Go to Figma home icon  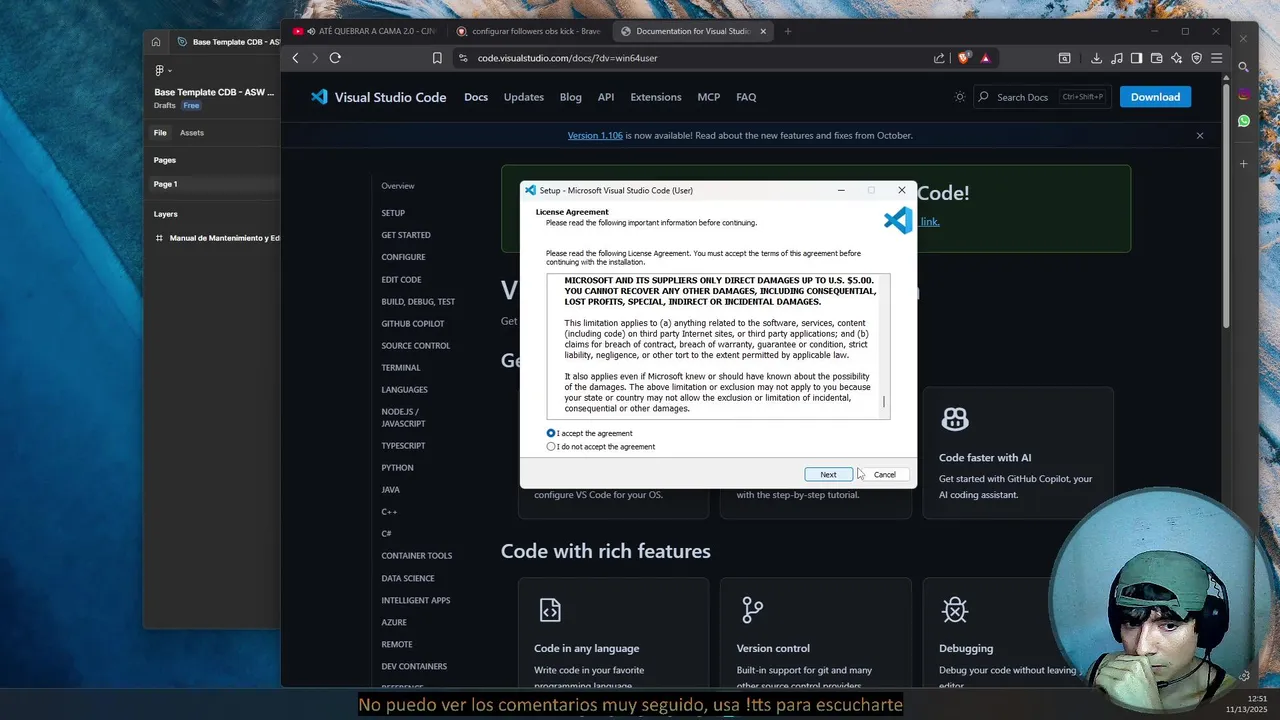coord(156,42)
